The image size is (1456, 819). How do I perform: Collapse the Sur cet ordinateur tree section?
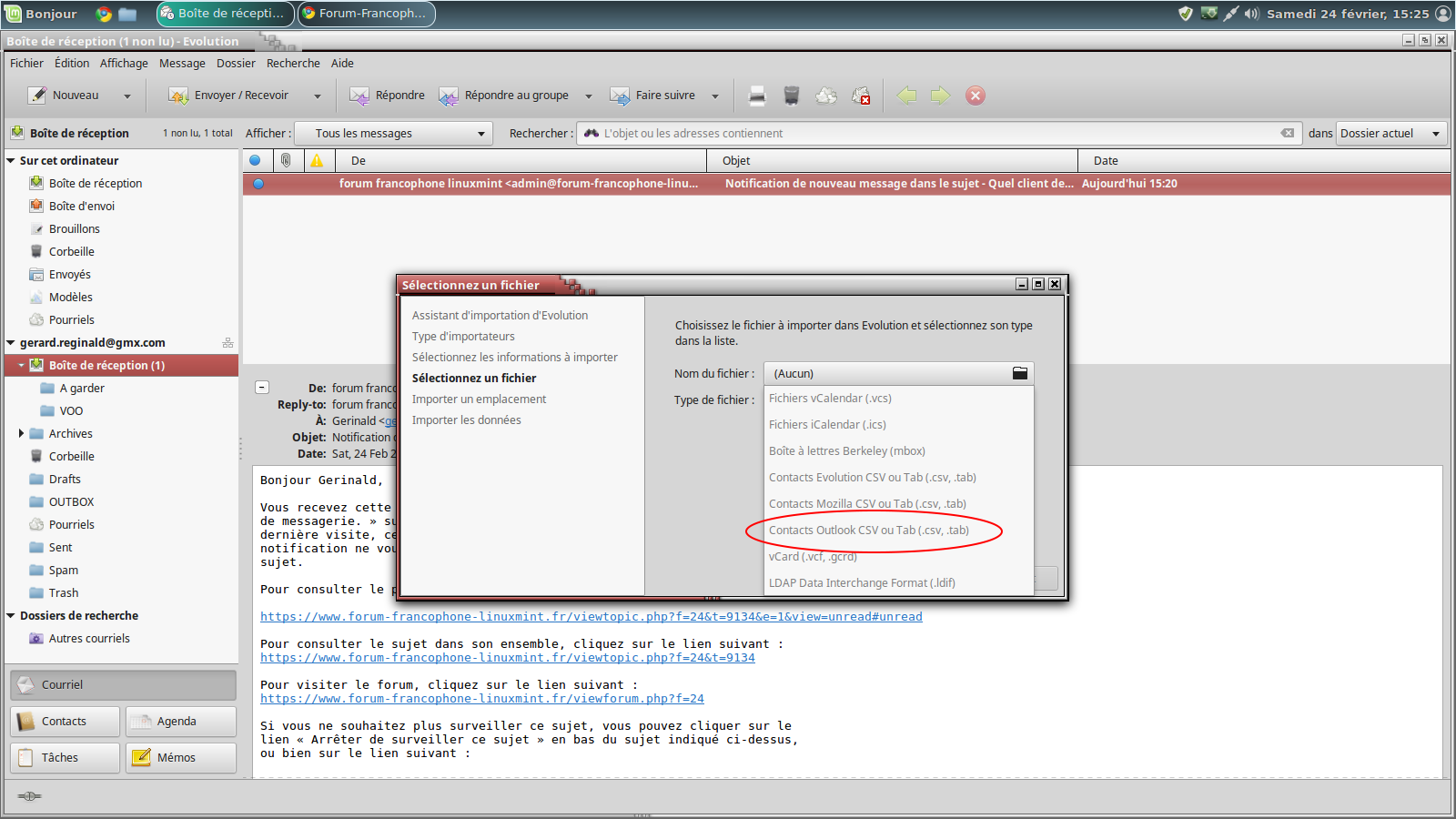click(x=11, y=160)
